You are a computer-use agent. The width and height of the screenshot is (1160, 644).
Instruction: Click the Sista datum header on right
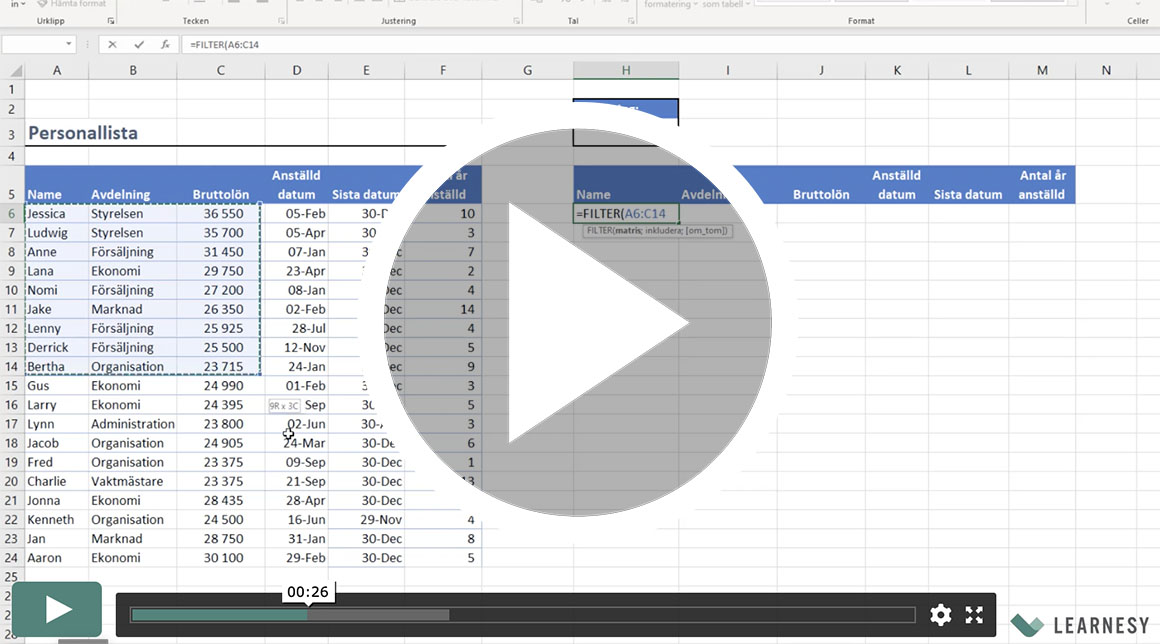pos(968,194)
